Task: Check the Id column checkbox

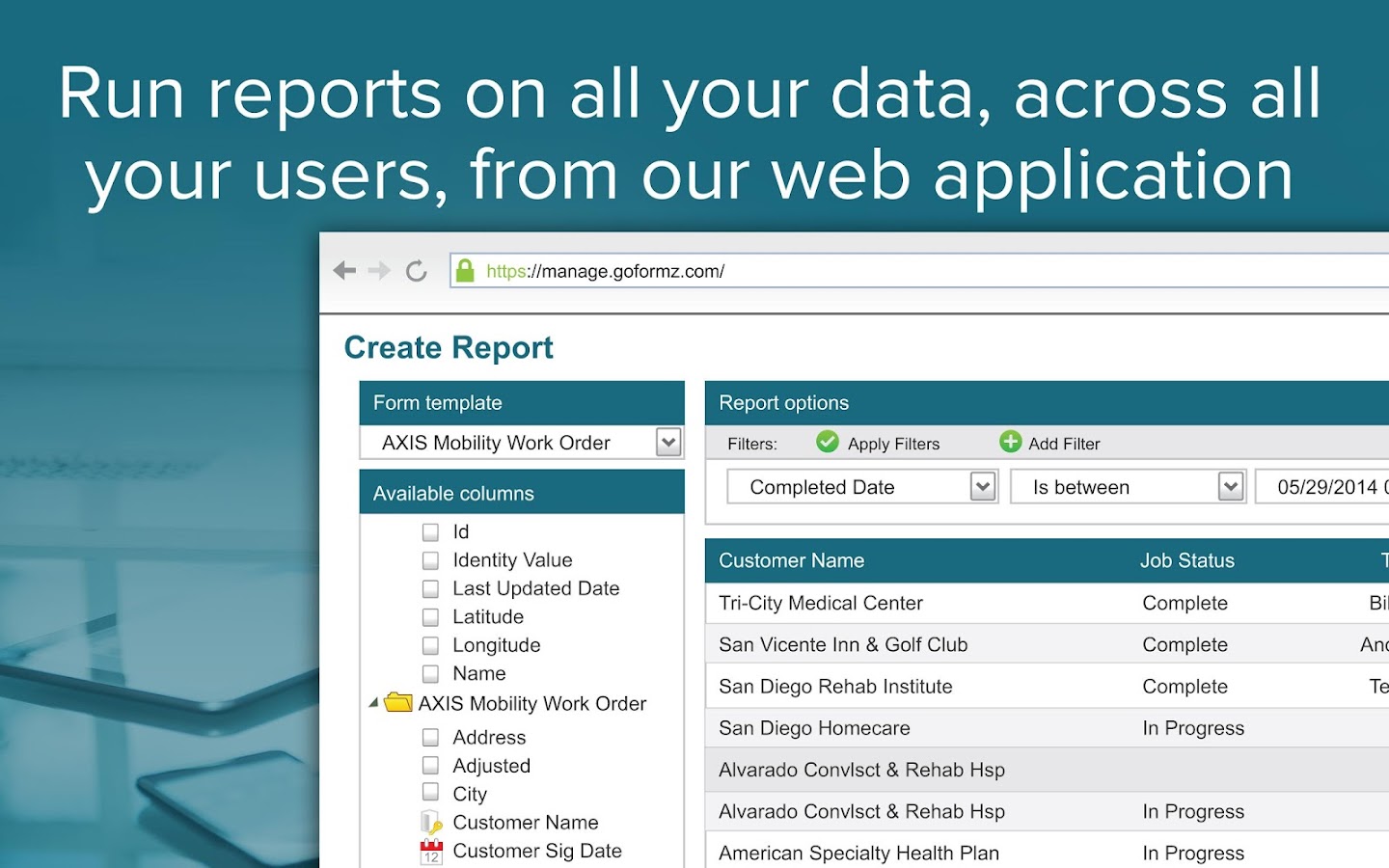Action: tap(430, 531)
